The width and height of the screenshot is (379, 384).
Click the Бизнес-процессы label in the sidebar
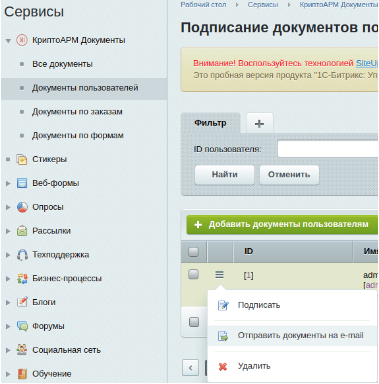[x=67, y=278]
